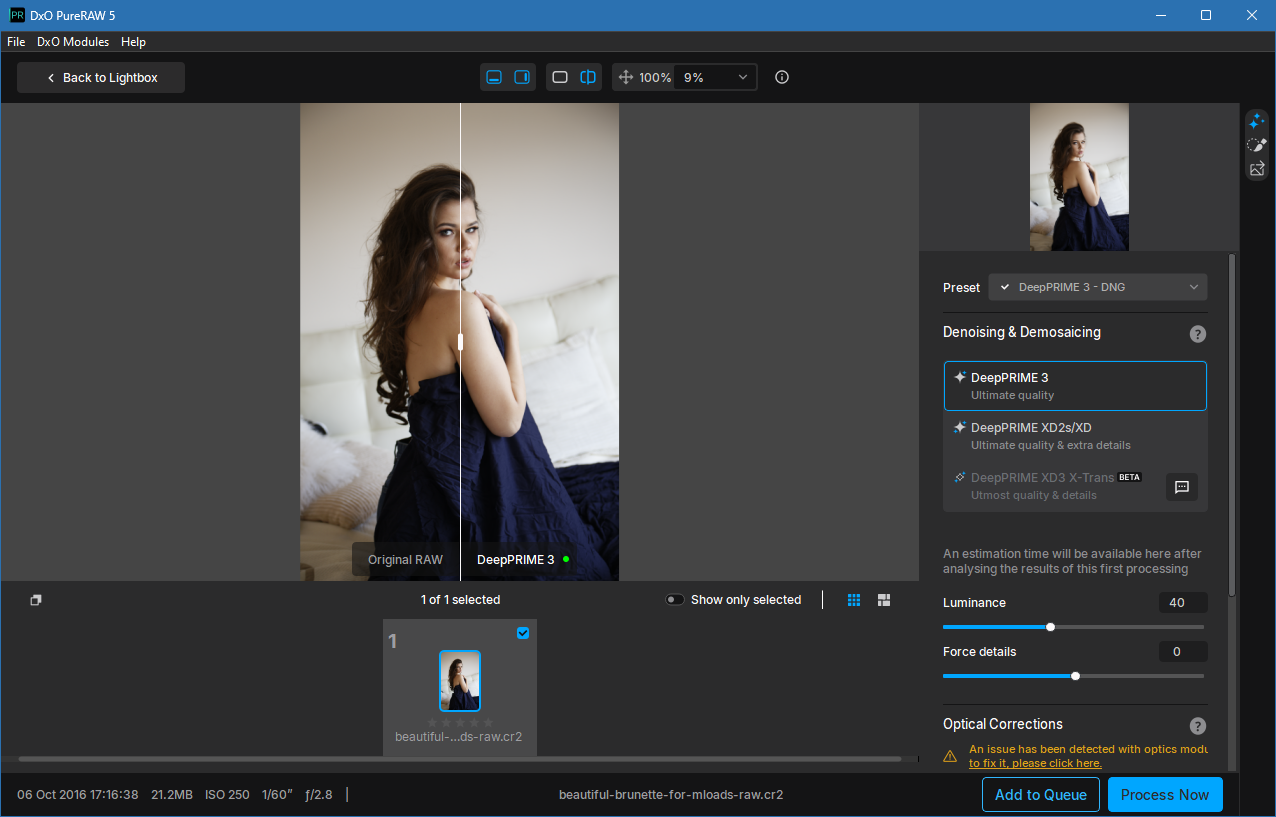This screenshot has height=817, width=1276.
Task: Click the filmstrip horizontal scrollbar
Action: coord(460,759)
